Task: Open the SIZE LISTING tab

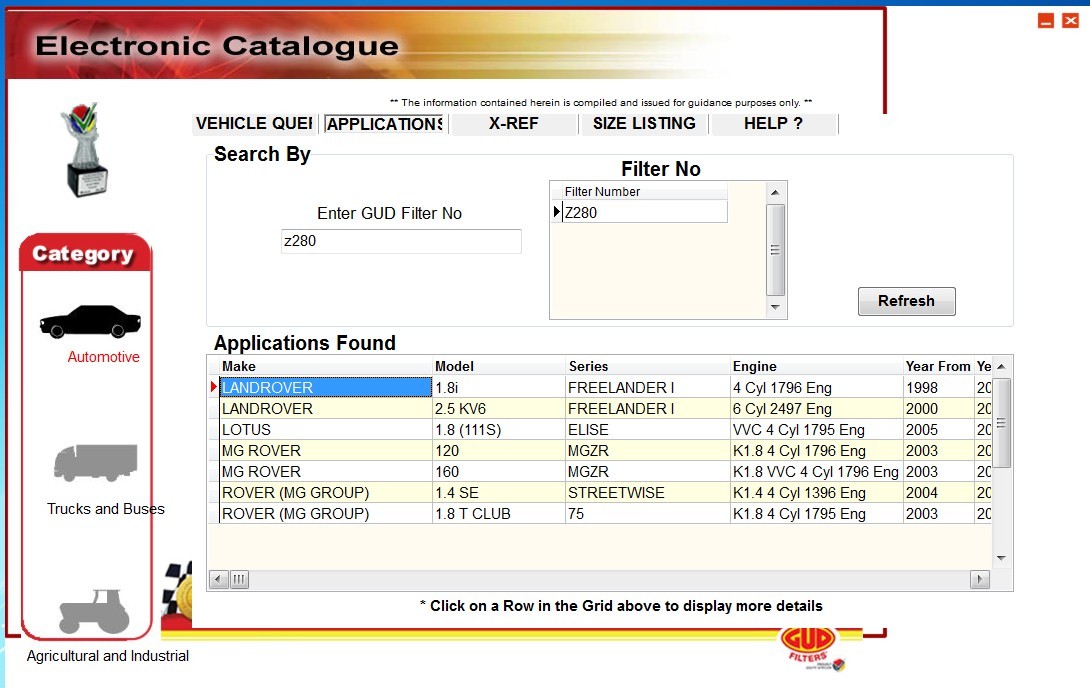Action: pyautogui.click(x=644, y=124)
